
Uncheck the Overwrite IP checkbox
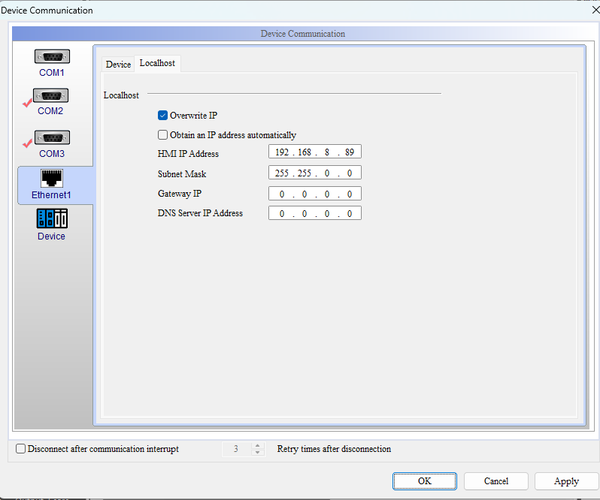click(x=163, y=116)
